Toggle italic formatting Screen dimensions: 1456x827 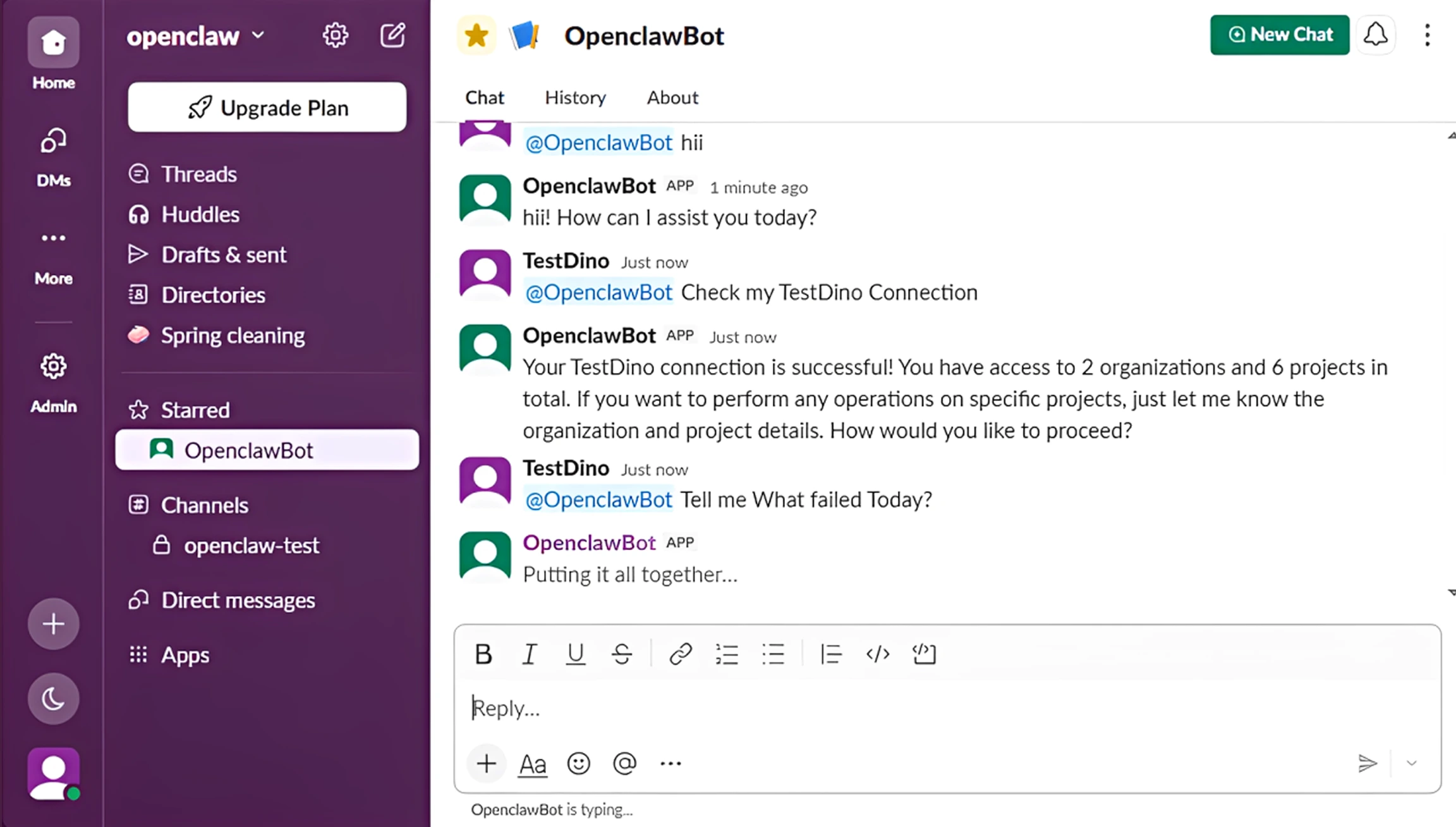tap(530, 654)
